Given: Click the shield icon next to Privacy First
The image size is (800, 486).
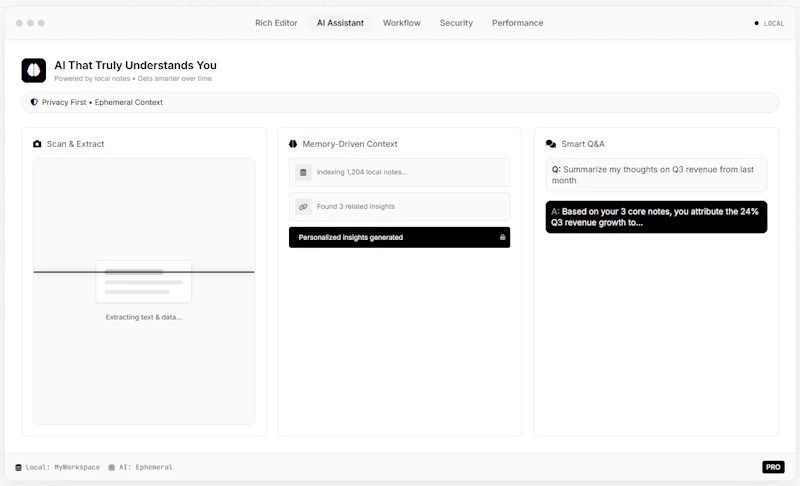Looking at the screenshot, I should pos(34,102).
